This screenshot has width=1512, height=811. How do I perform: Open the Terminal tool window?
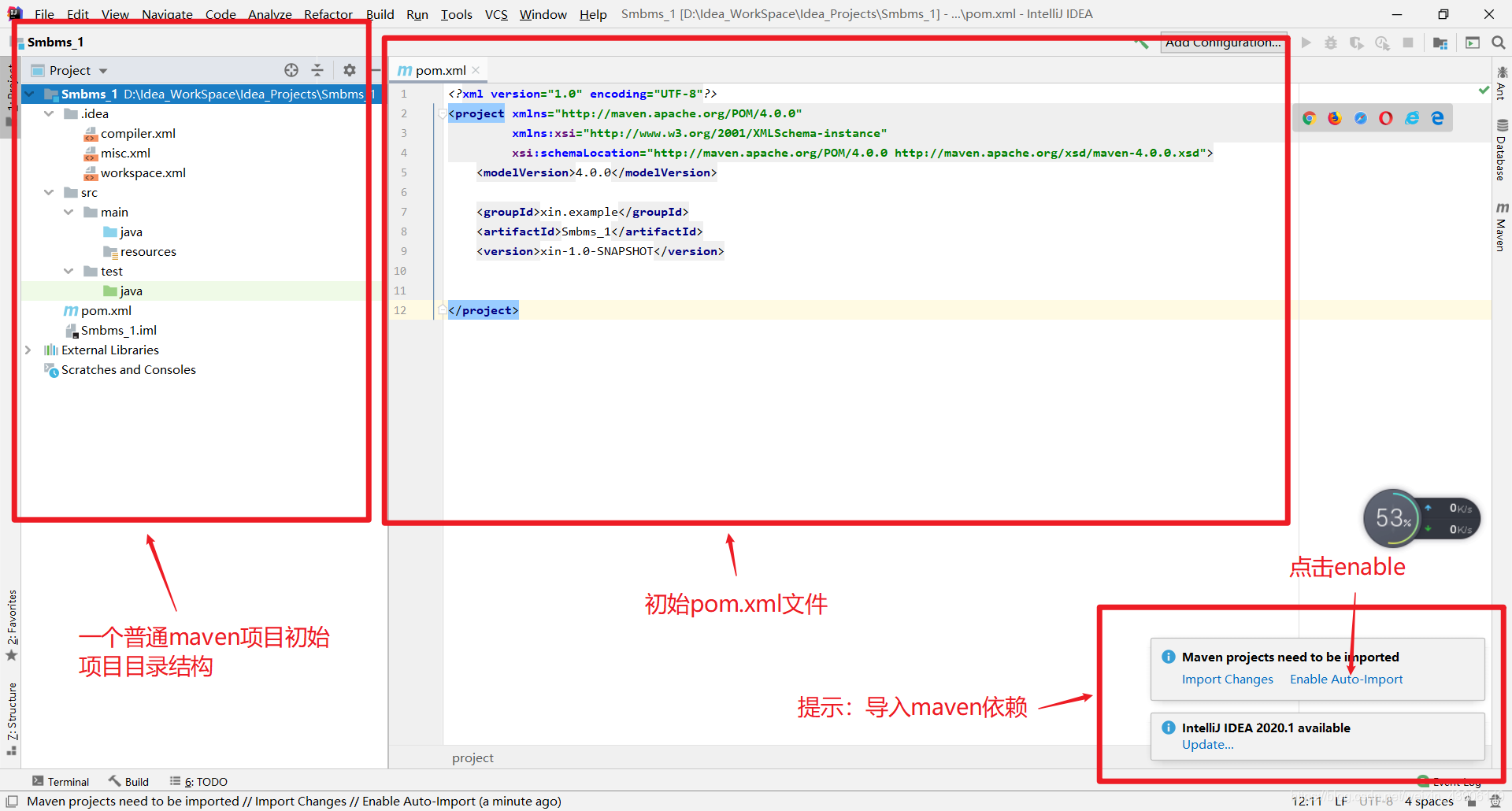click(61, 781)
